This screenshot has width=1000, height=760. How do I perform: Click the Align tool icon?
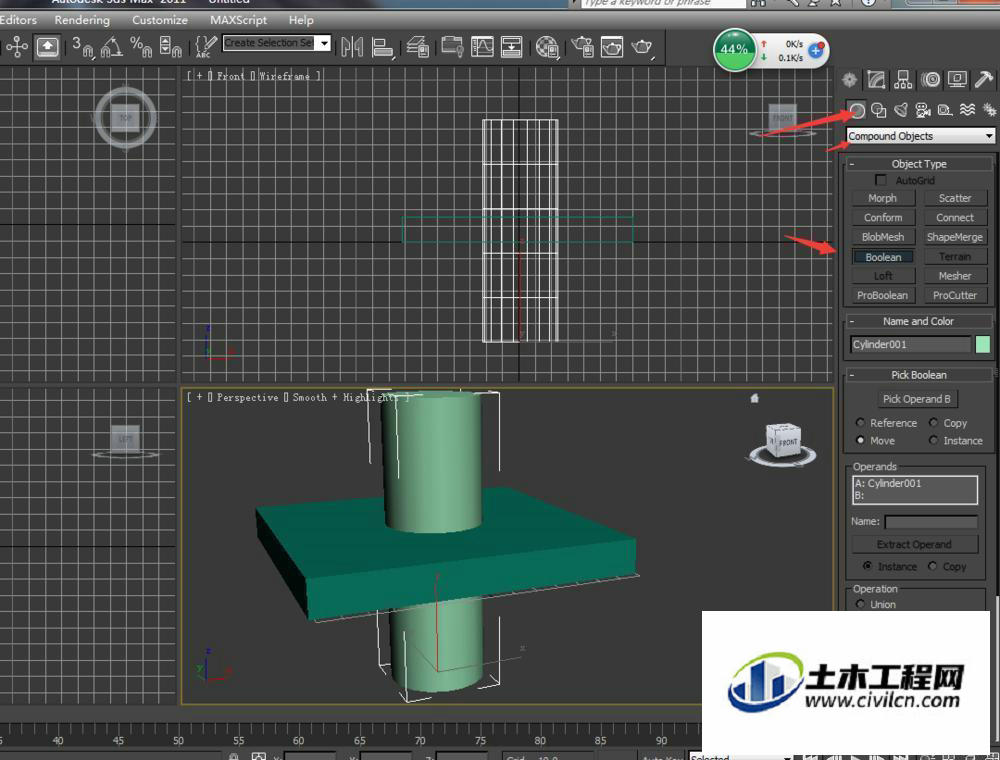(382, 47)
